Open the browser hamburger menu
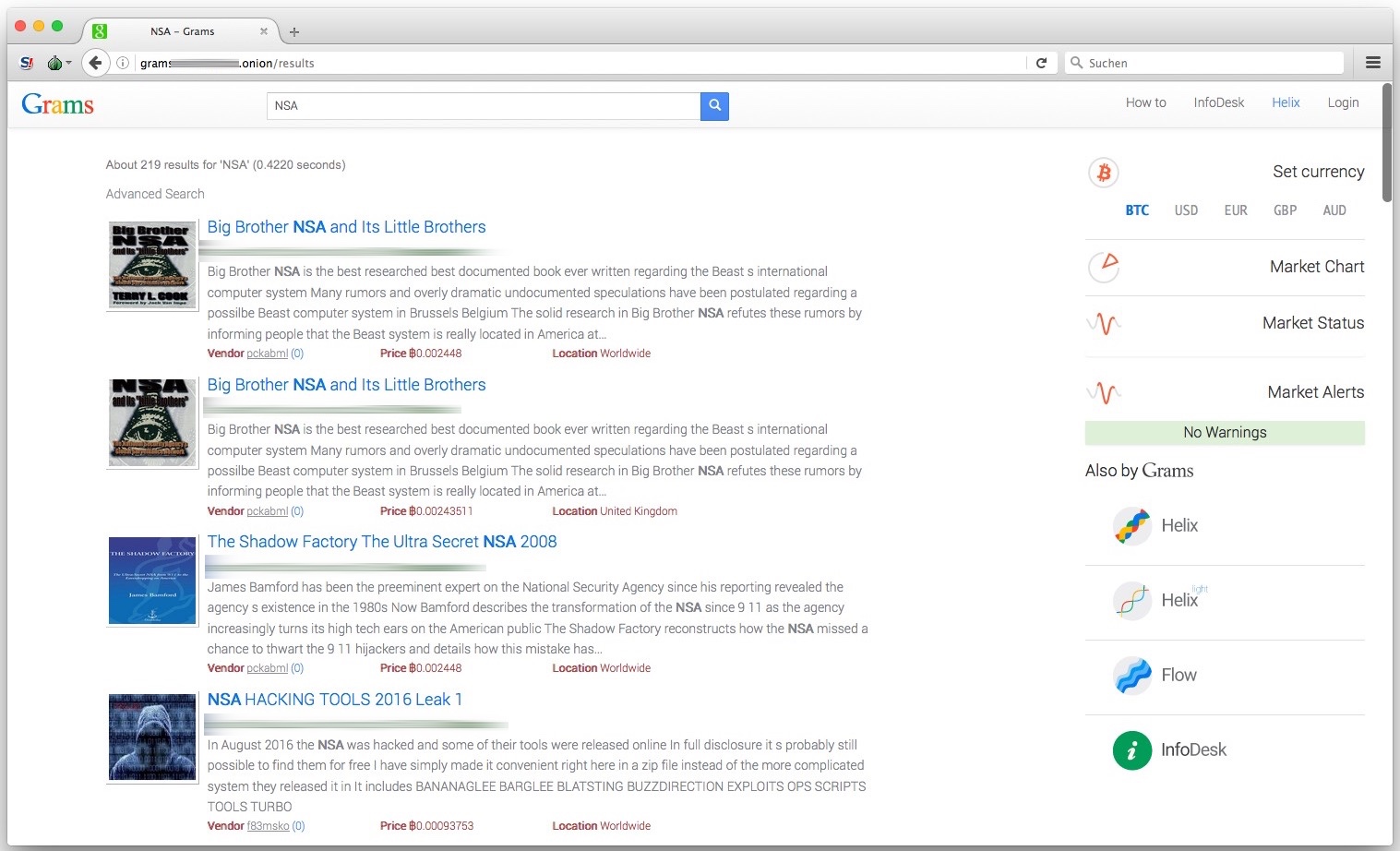The image size is (1400, 851). coord(1373,63)
